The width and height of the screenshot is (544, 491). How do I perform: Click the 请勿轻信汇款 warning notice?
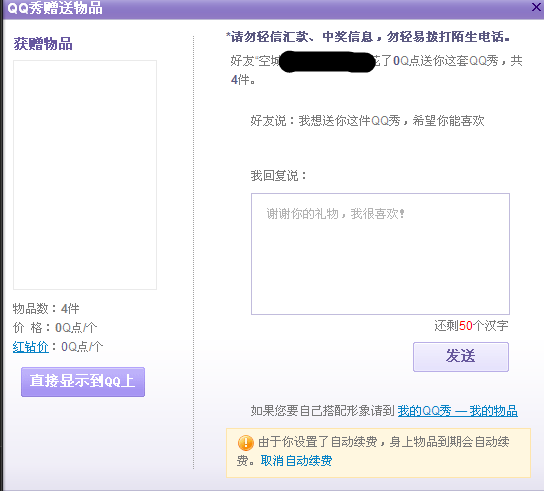(368, 37)
